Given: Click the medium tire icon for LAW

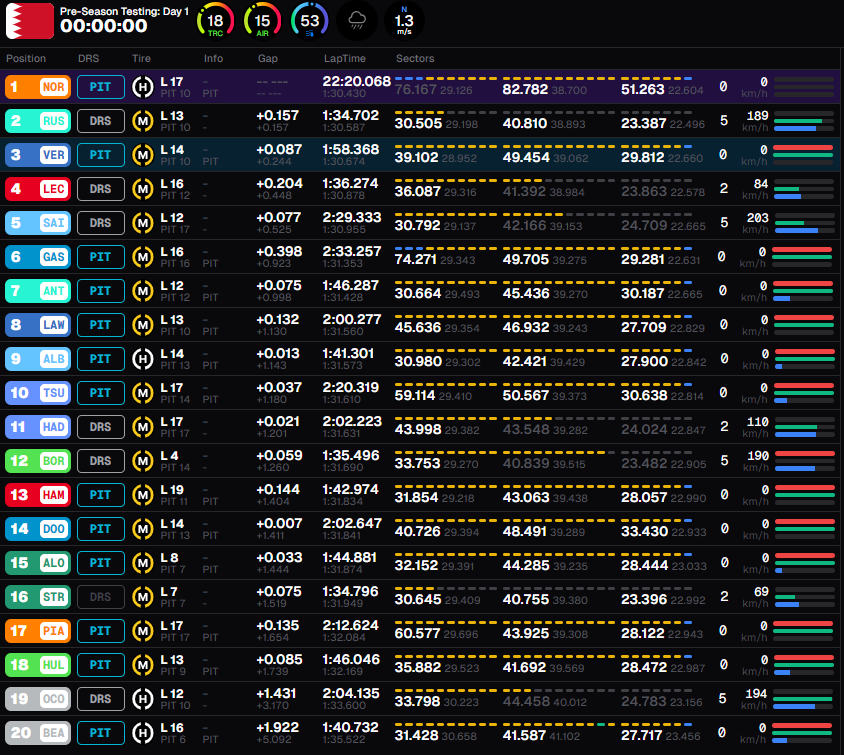Looking at the screenshot, I should tap(143, 325).
